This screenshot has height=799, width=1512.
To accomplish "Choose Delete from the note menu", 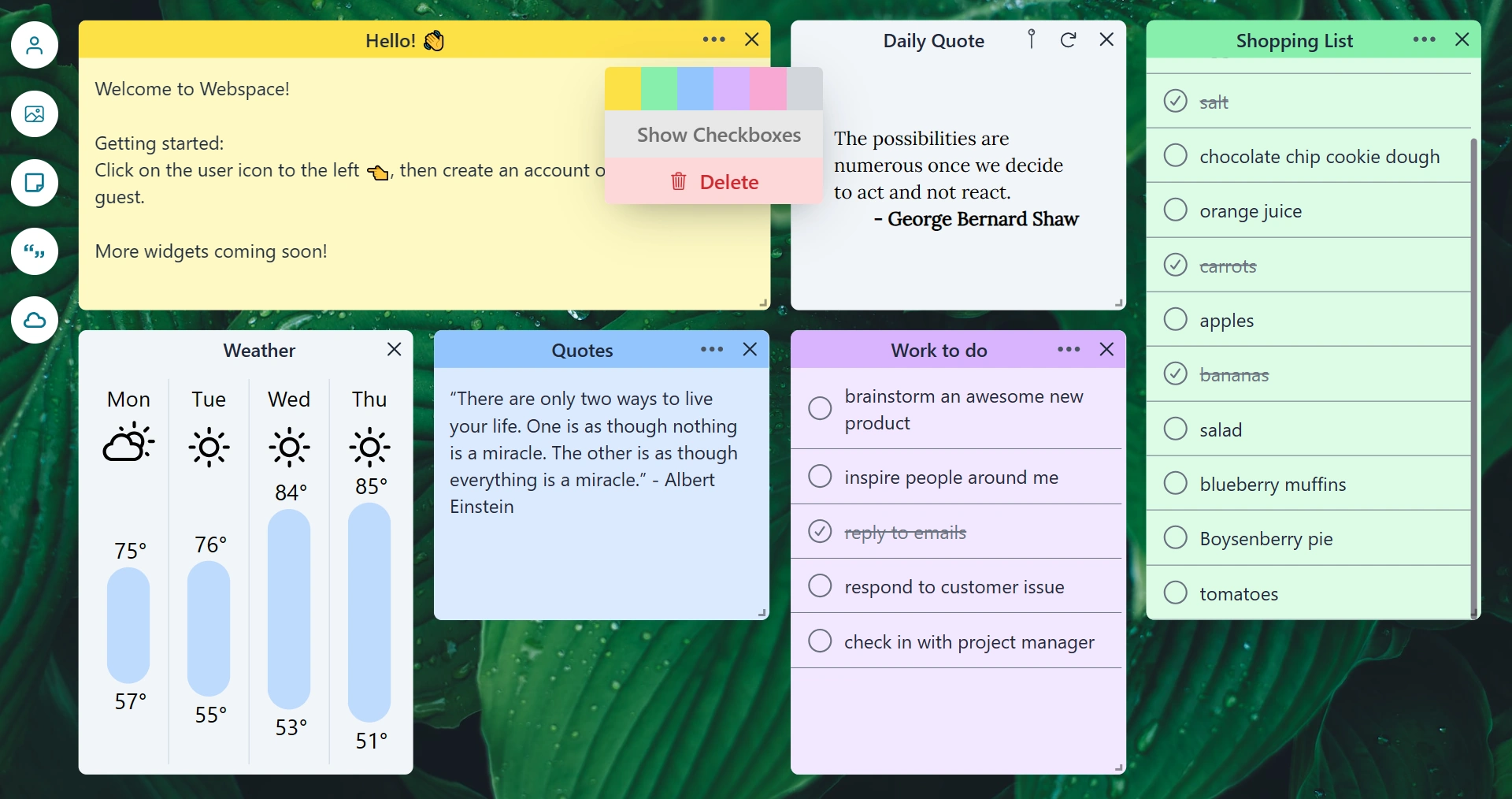I will click(728, 182).
